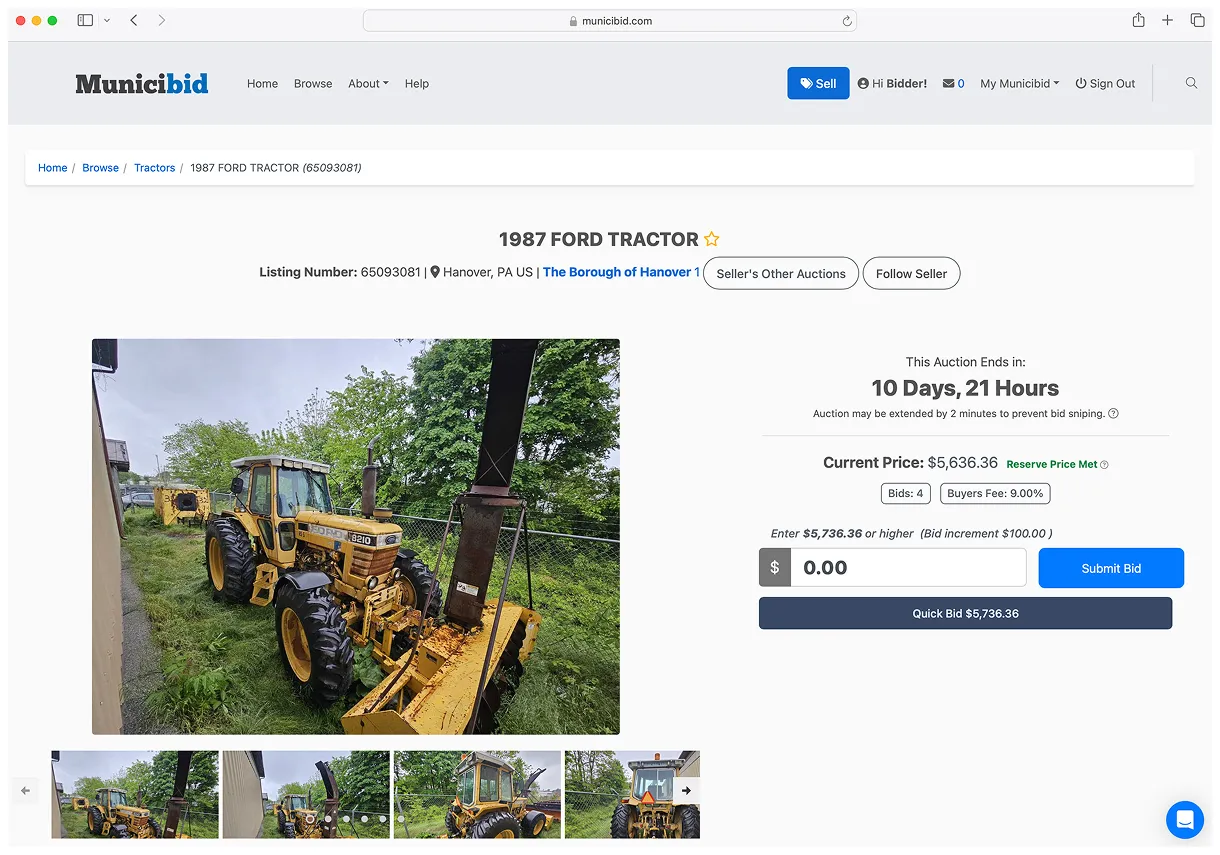
Task: Click the Reserve Price Met label
Action: click(x=1051, y=464)
